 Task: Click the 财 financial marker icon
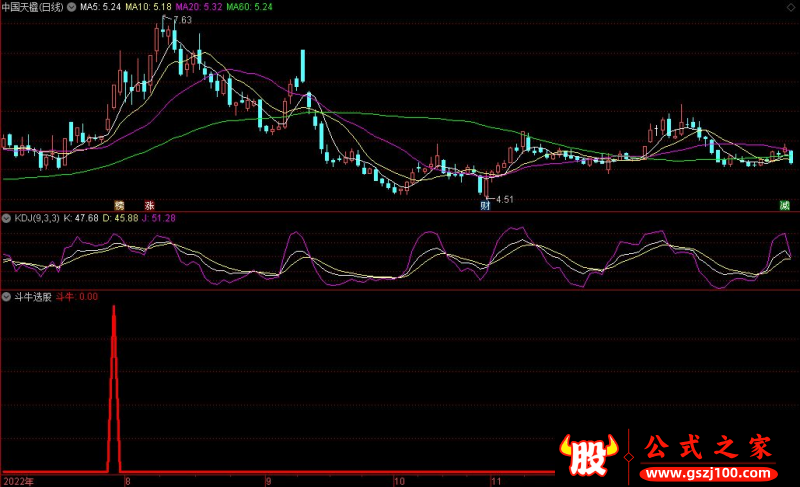pyautogui.click(x=485, y=206)
